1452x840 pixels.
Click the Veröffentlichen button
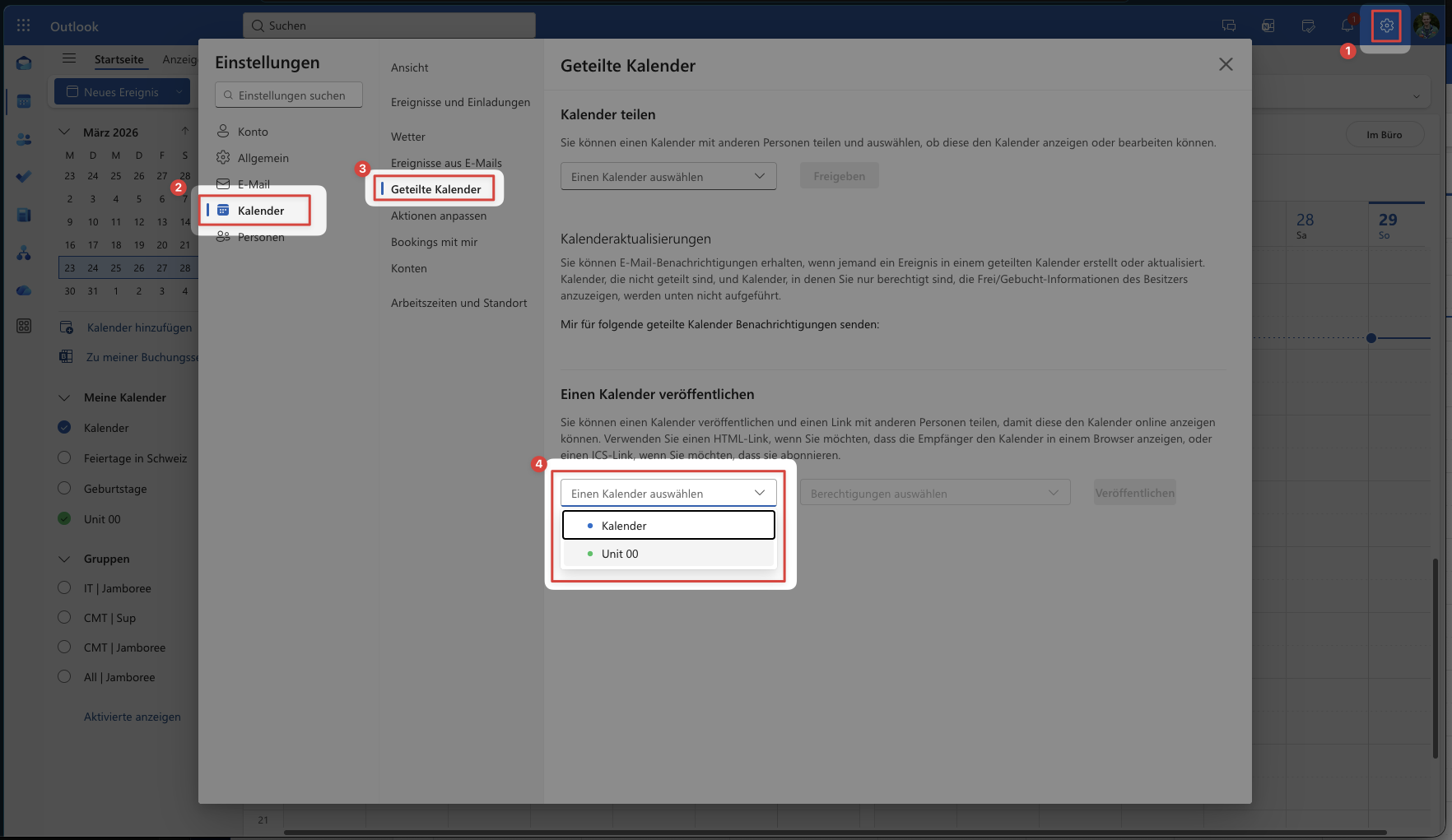point(1134,492)
